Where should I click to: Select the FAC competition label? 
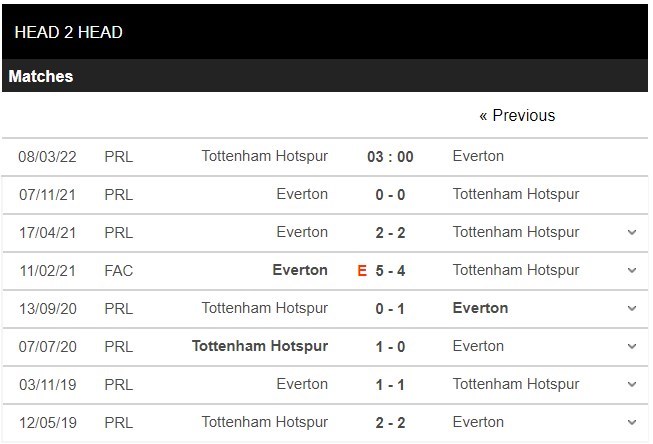click(118, 270)
